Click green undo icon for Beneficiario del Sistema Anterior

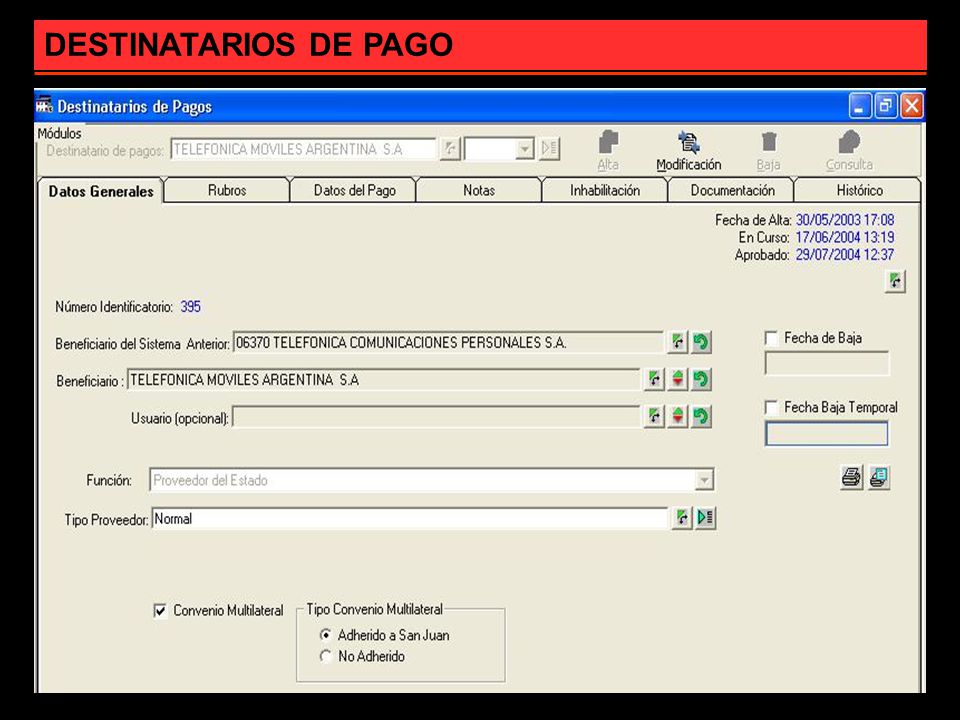701,342
